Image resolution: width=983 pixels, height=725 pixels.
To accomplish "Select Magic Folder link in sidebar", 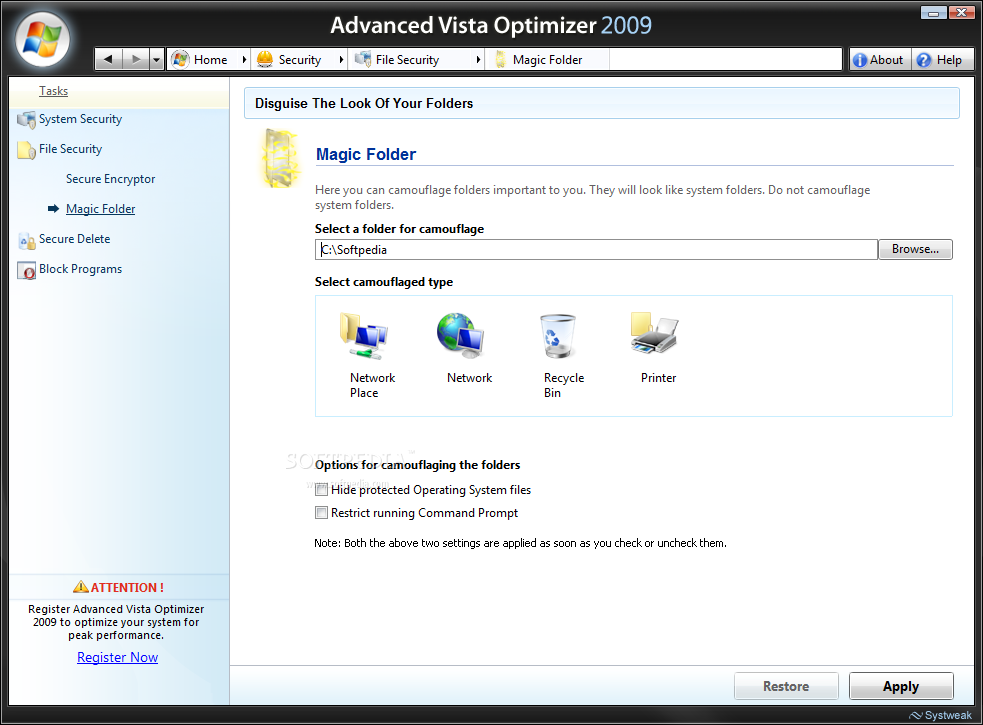I will (100, 209).
